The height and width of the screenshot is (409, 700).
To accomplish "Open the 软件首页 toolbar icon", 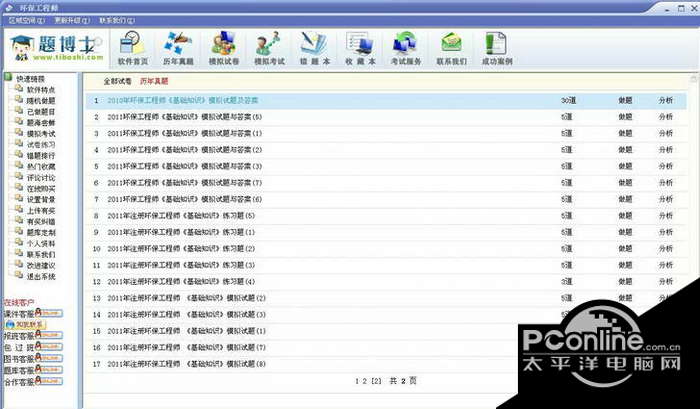I will pyautogui.click(x=133, y=48).
